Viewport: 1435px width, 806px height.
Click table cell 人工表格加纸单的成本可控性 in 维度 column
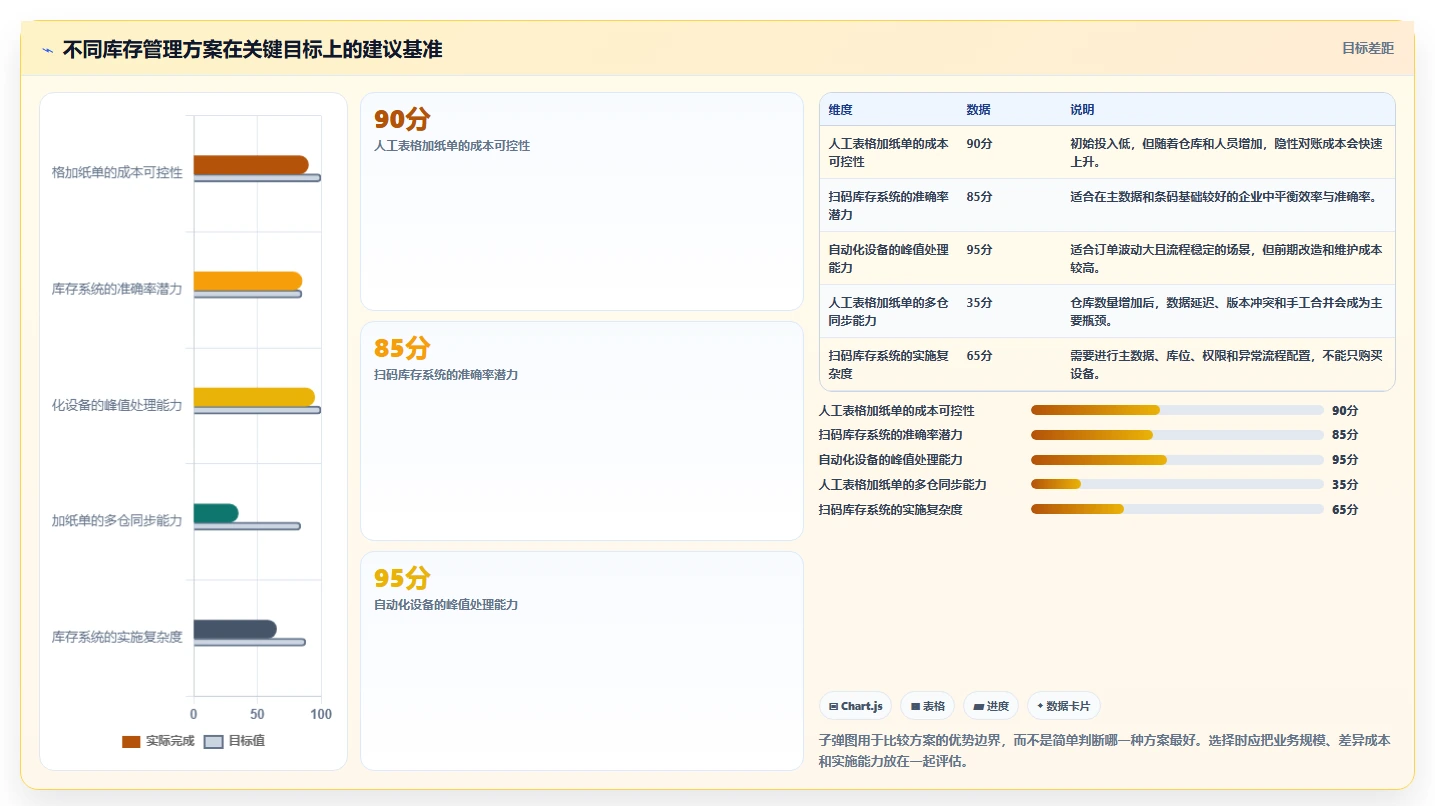coord(889,152)
